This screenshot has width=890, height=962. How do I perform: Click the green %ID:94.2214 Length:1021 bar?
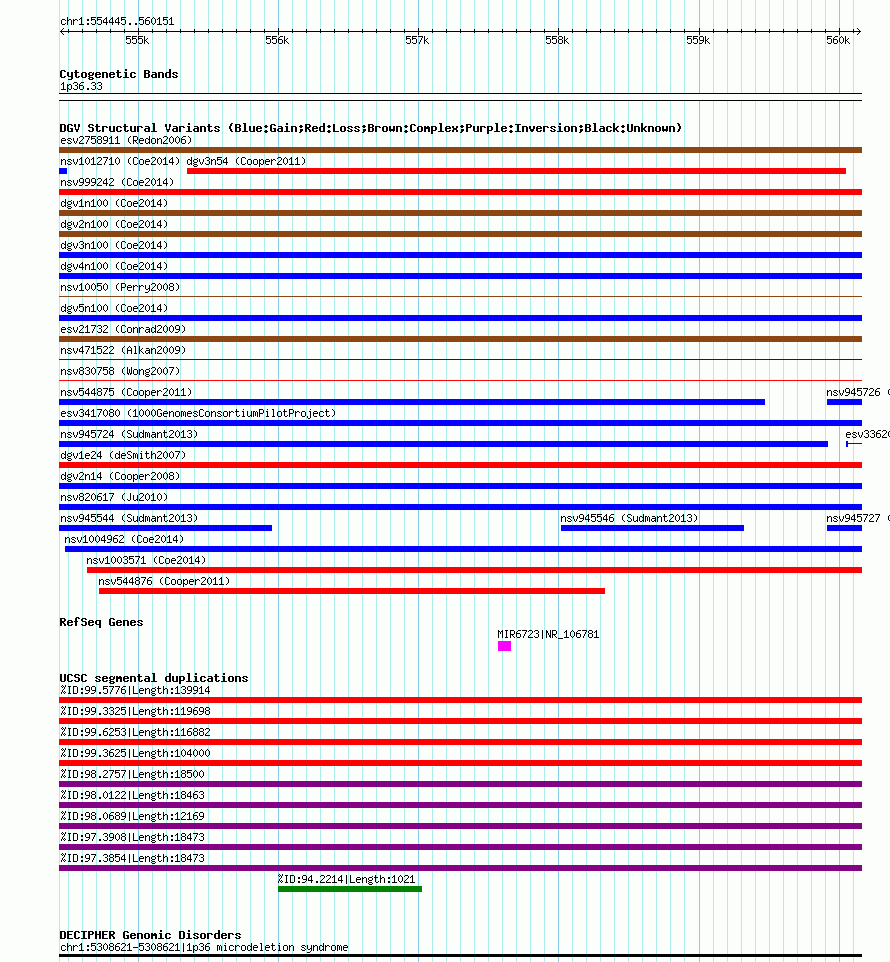click(x=350, y=889)
